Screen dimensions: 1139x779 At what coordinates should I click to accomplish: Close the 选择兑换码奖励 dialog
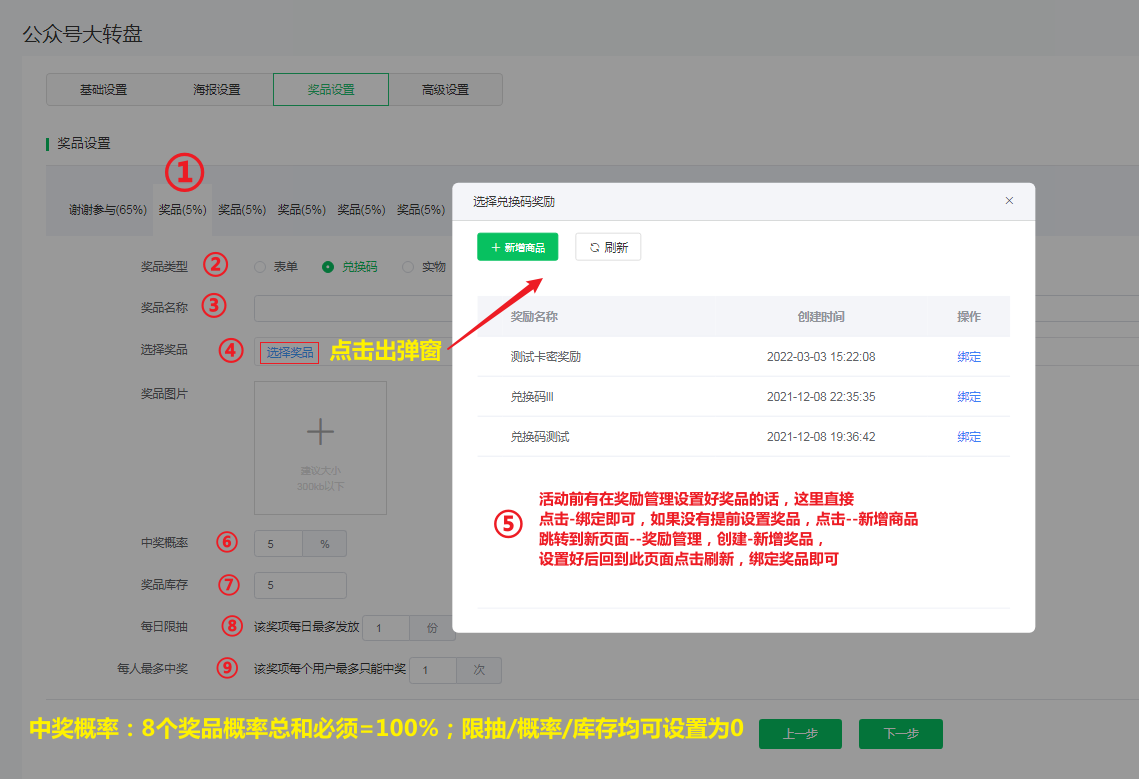coord(1009,200)
